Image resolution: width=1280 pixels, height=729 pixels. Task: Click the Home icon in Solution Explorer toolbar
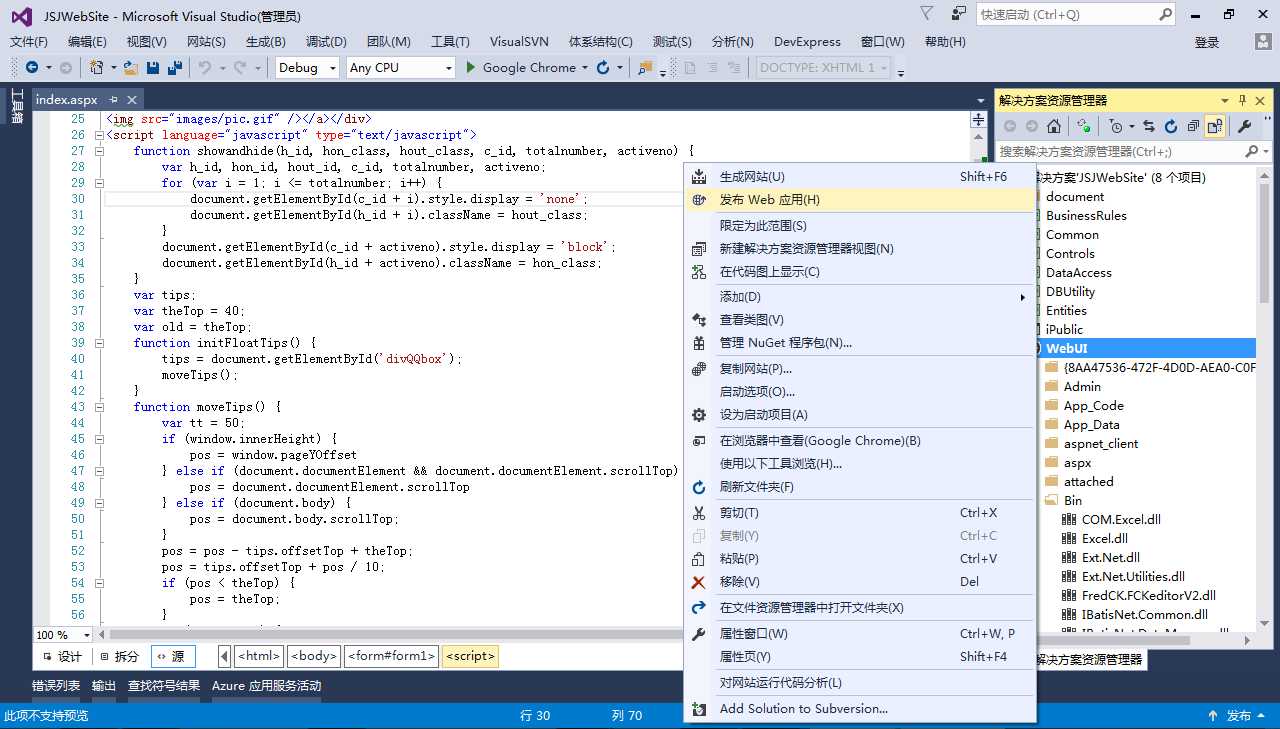tap(1054, 126)
